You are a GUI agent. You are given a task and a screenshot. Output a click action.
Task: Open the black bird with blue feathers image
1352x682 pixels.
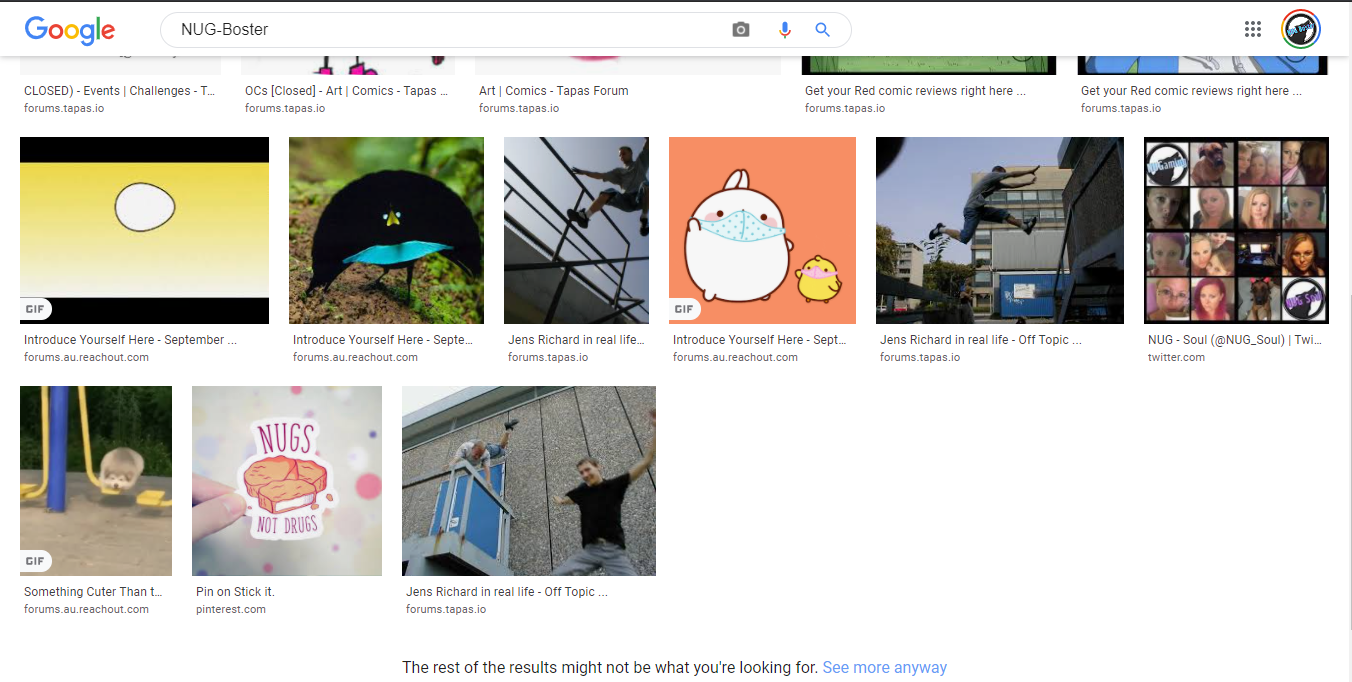(386, 230)
